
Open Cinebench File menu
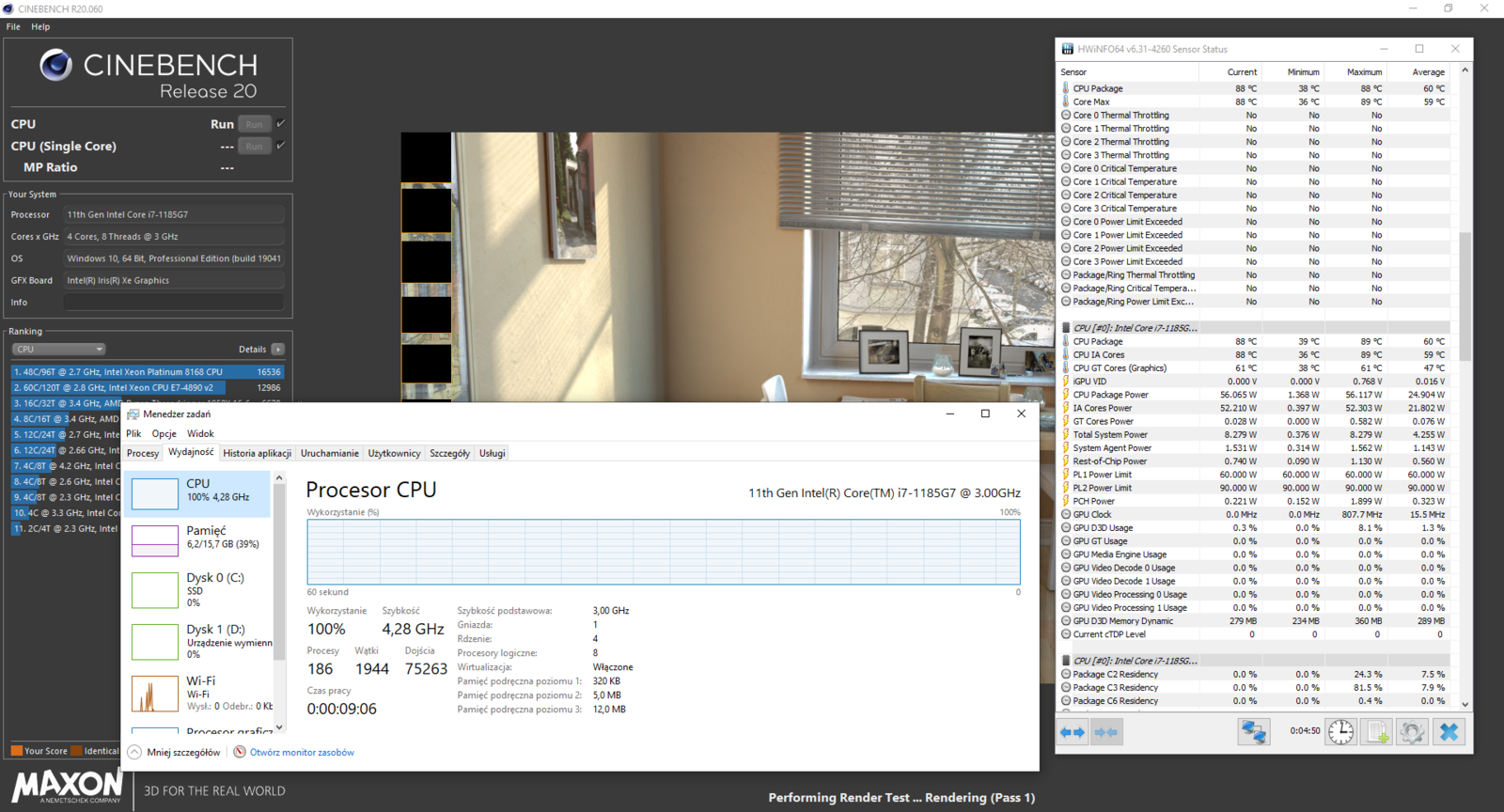tap(13, 26)
